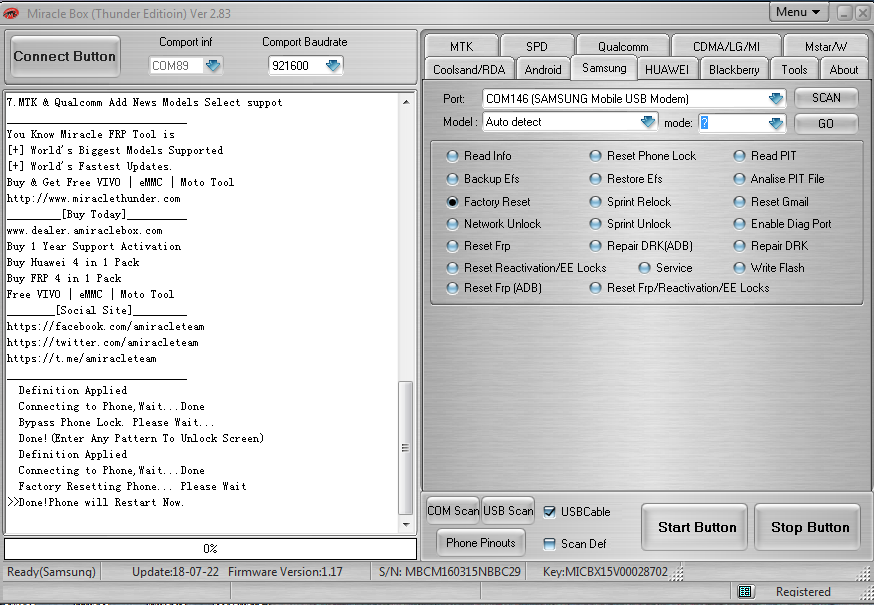Switch to the HUAWEI tab
874x605 pixels.
pos(666,70)
